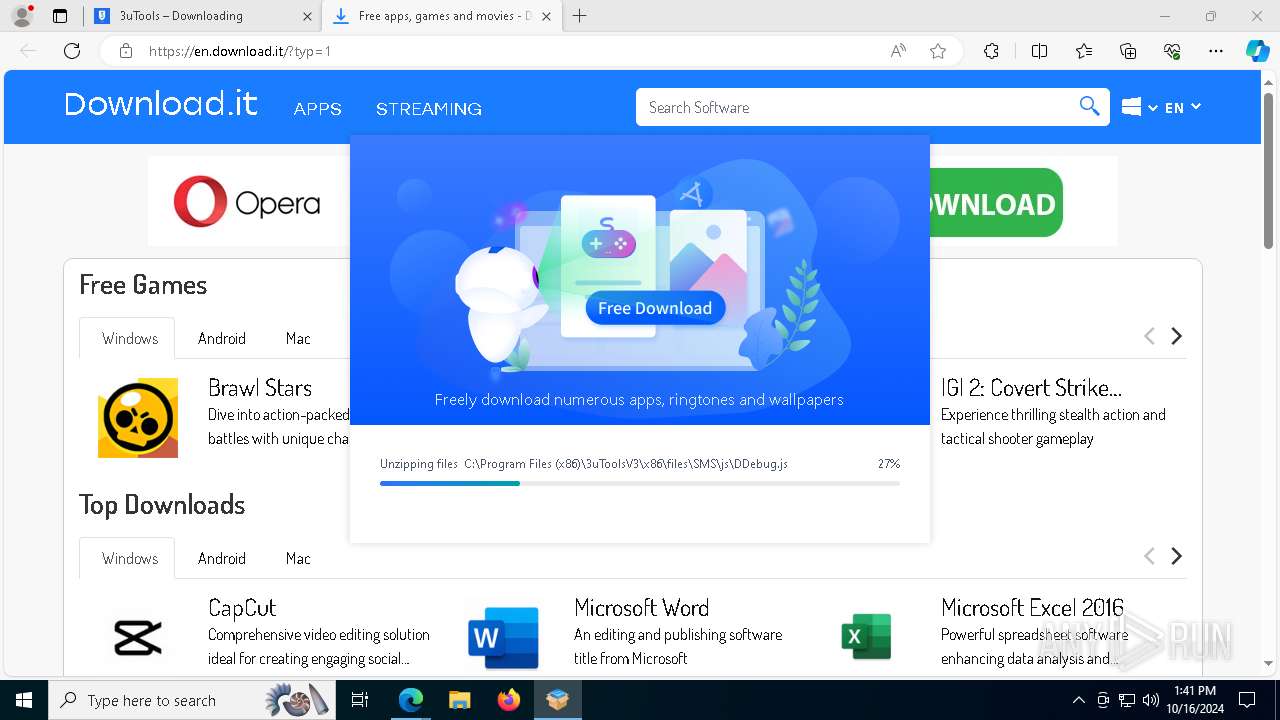The width and height of the screenshot is (1280, 720).
Task: Click the Free Download button
Action: (x=655, y=308)
